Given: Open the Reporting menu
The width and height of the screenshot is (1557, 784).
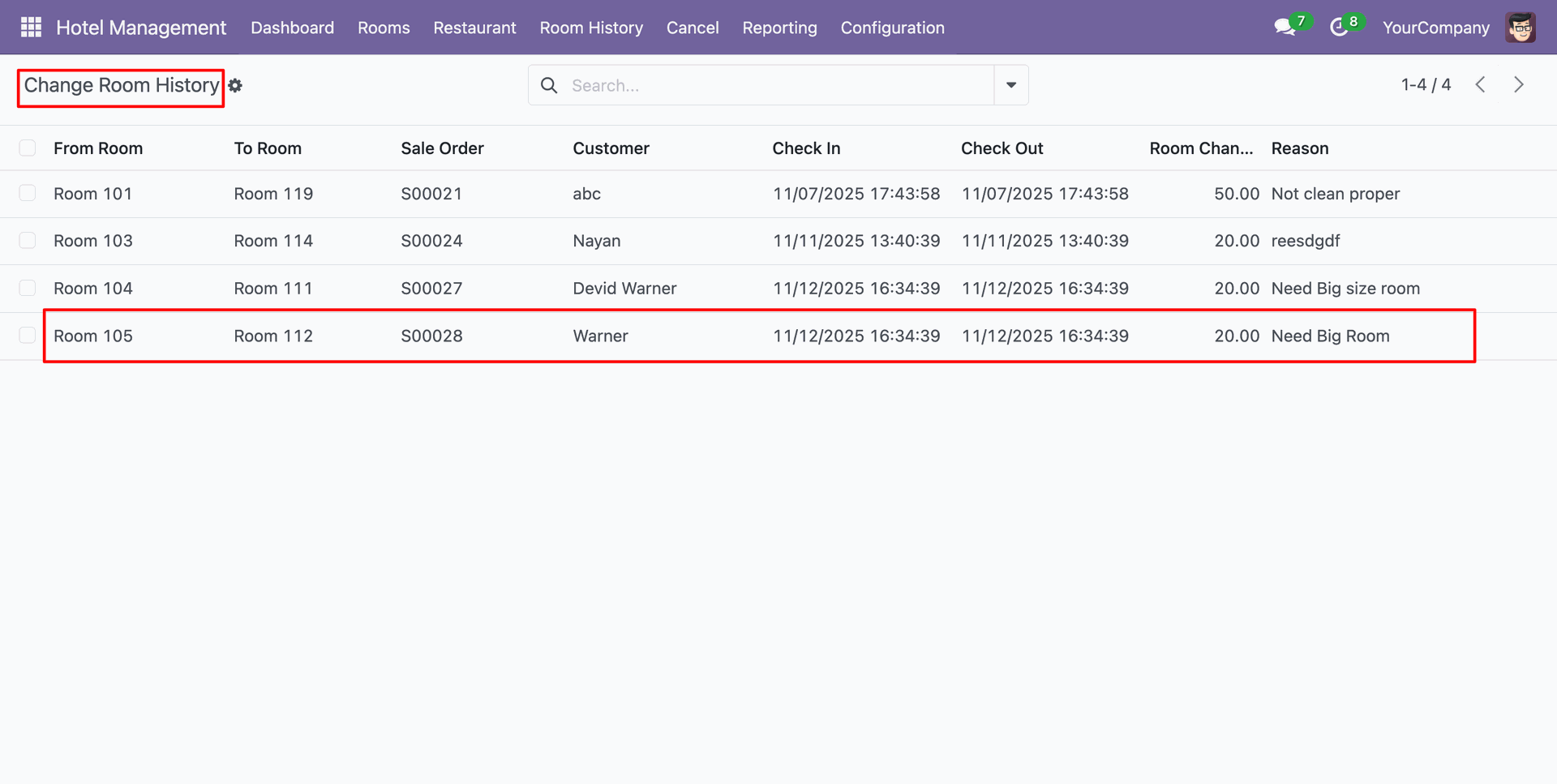Looking at the screenshot, I should point(779,28).
